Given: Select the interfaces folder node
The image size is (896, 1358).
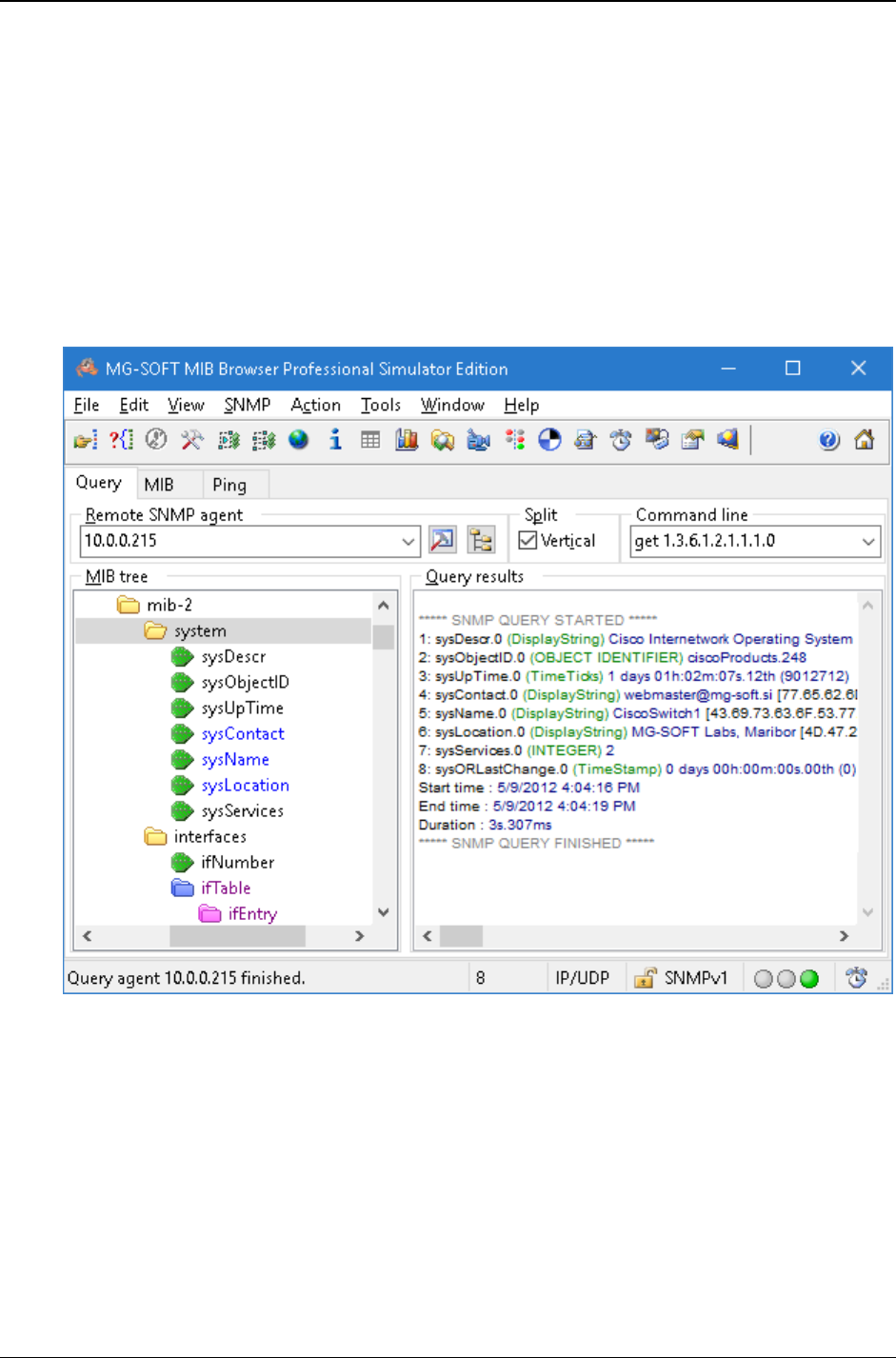Looking at the screenshot, I should tap(196, 836).
